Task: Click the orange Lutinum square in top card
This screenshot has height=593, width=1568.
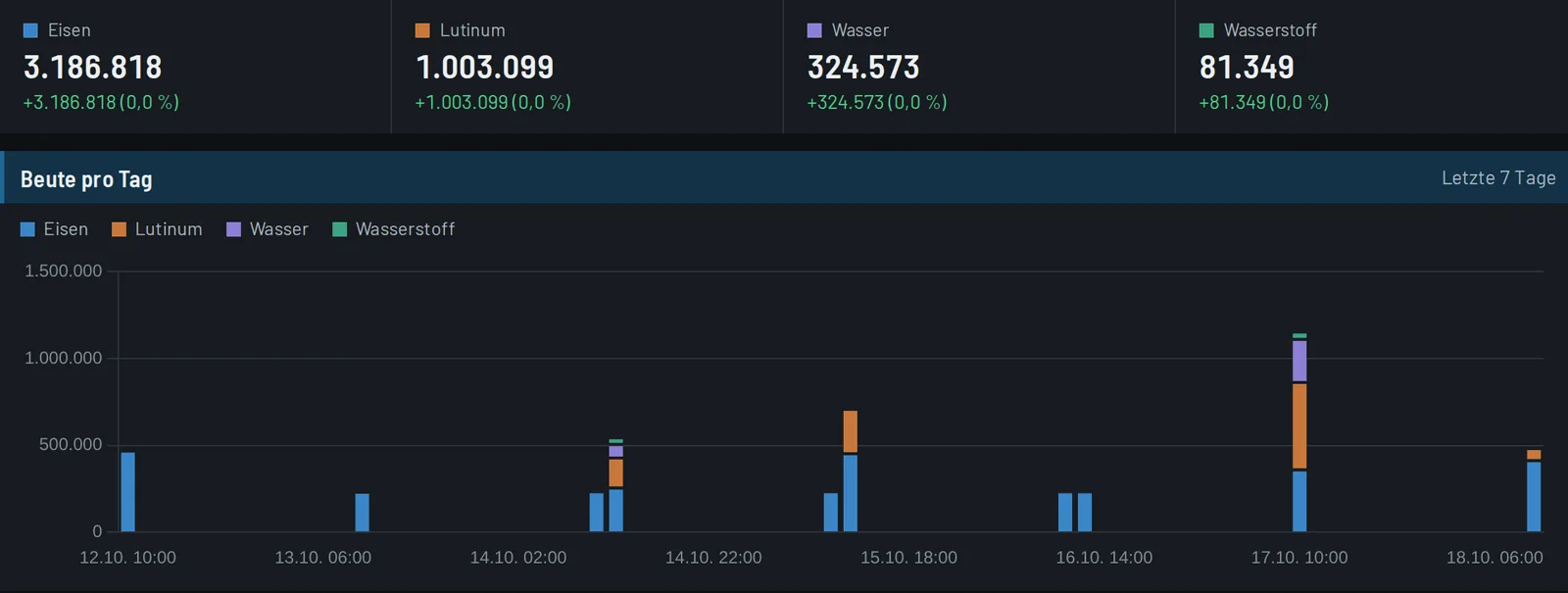Action: click(x=422, y=30)
